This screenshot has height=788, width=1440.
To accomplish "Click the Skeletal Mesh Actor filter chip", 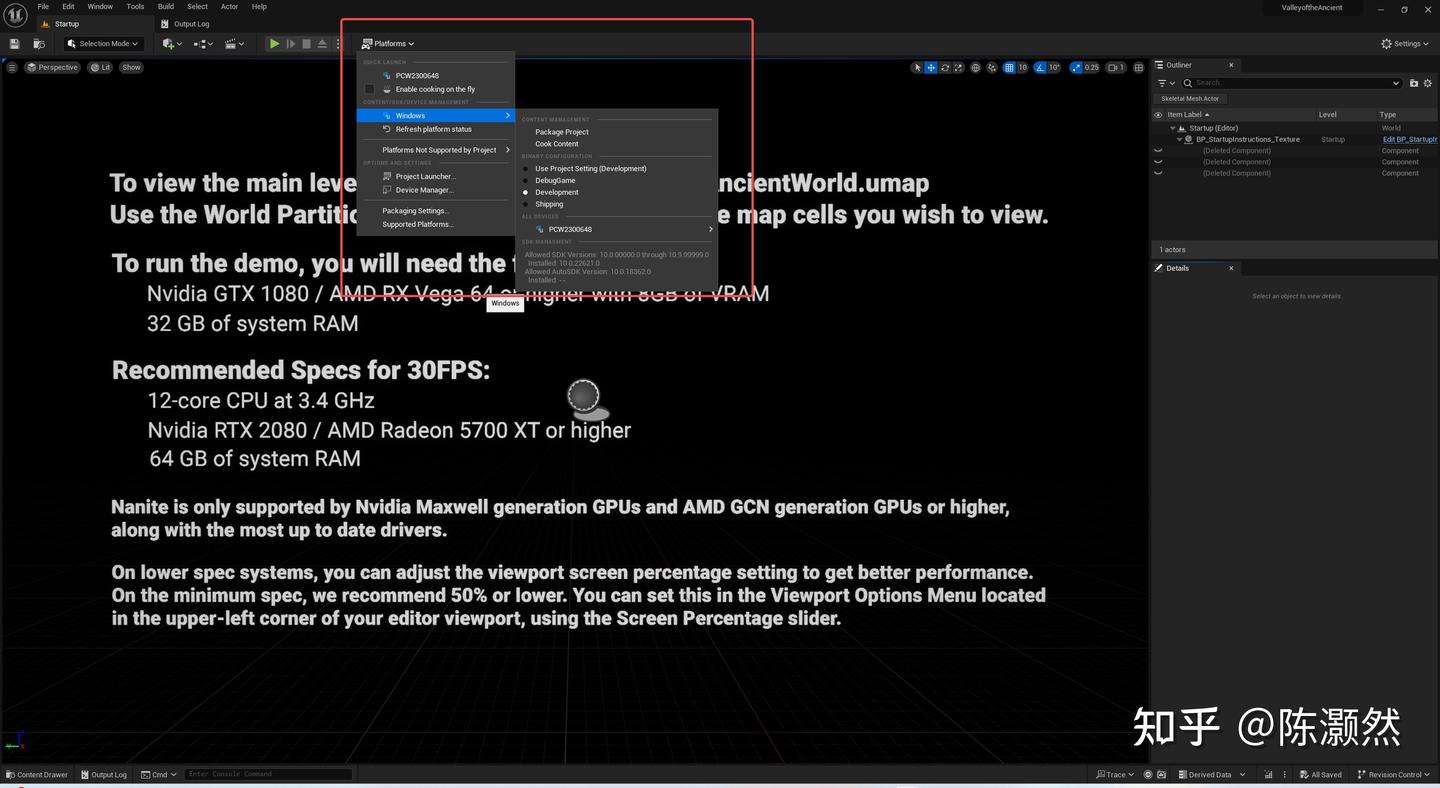I will pos(1190,99).
